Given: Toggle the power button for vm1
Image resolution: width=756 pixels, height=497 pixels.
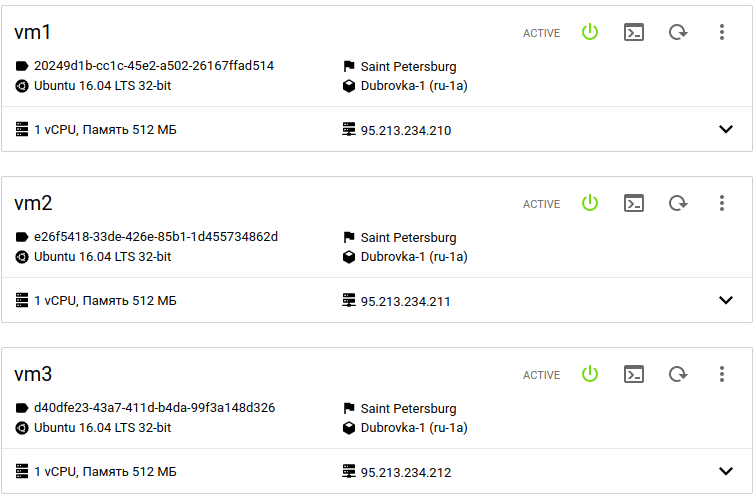Looking at the screenshot, I should point(590,32).
